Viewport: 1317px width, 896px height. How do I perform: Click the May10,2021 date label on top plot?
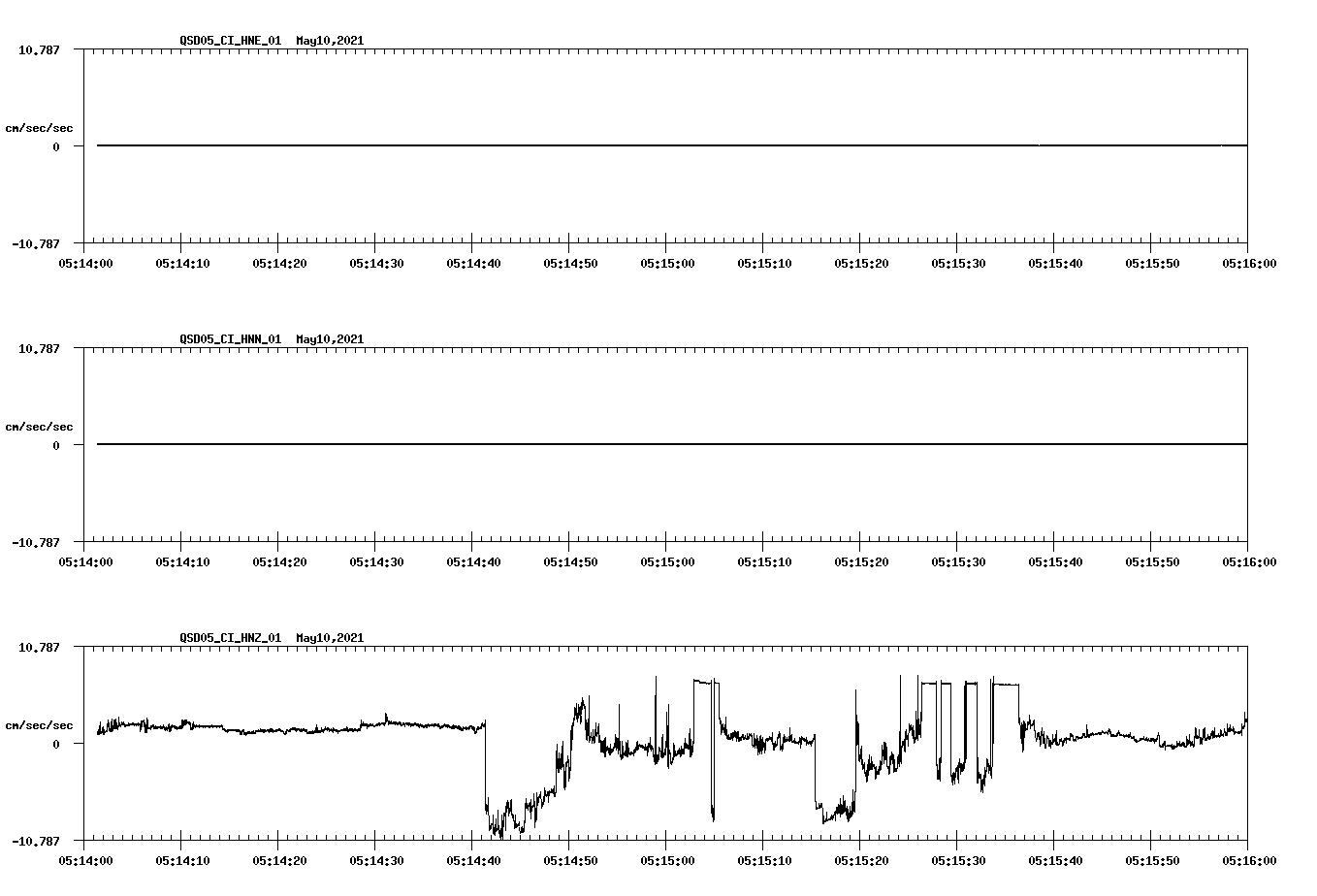[329, 41]
